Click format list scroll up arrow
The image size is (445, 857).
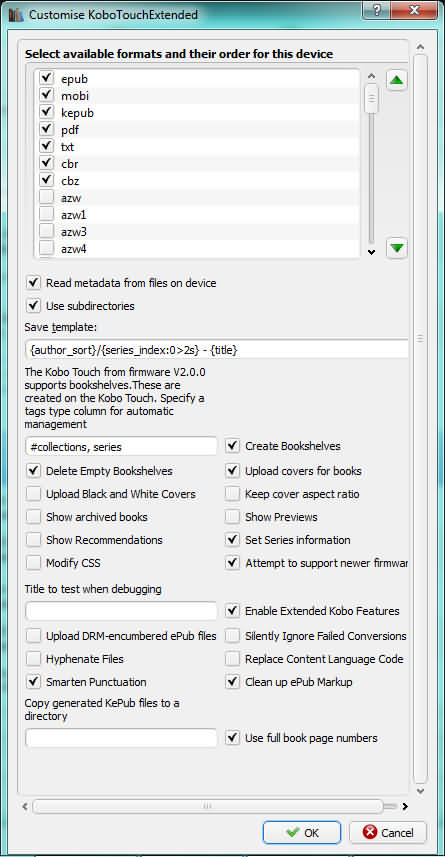[372, 77]
